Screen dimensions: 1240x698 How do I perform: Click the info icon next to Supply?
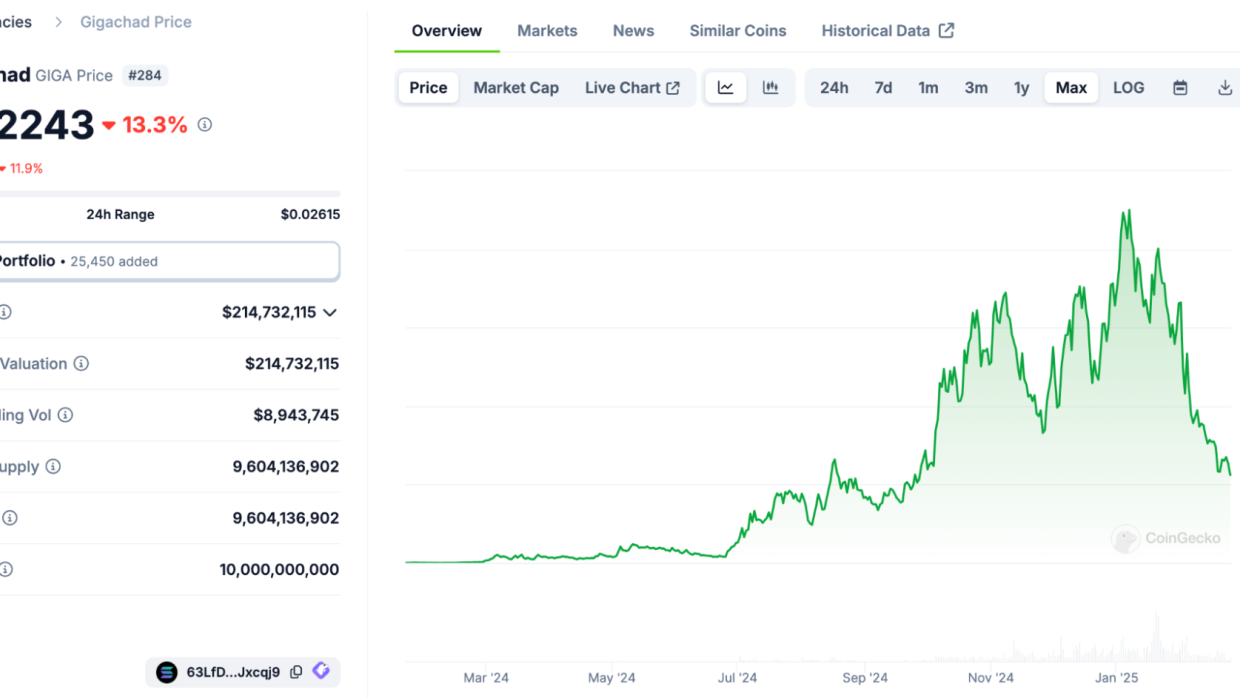pos(53,467)
